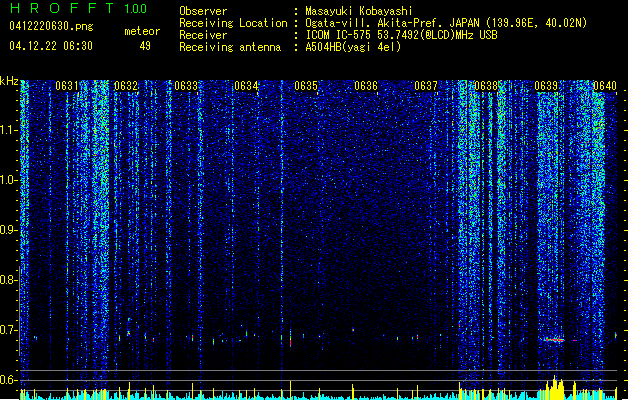Click the Receiving Location label
The image size is (629, 400).
pos(233,23)
